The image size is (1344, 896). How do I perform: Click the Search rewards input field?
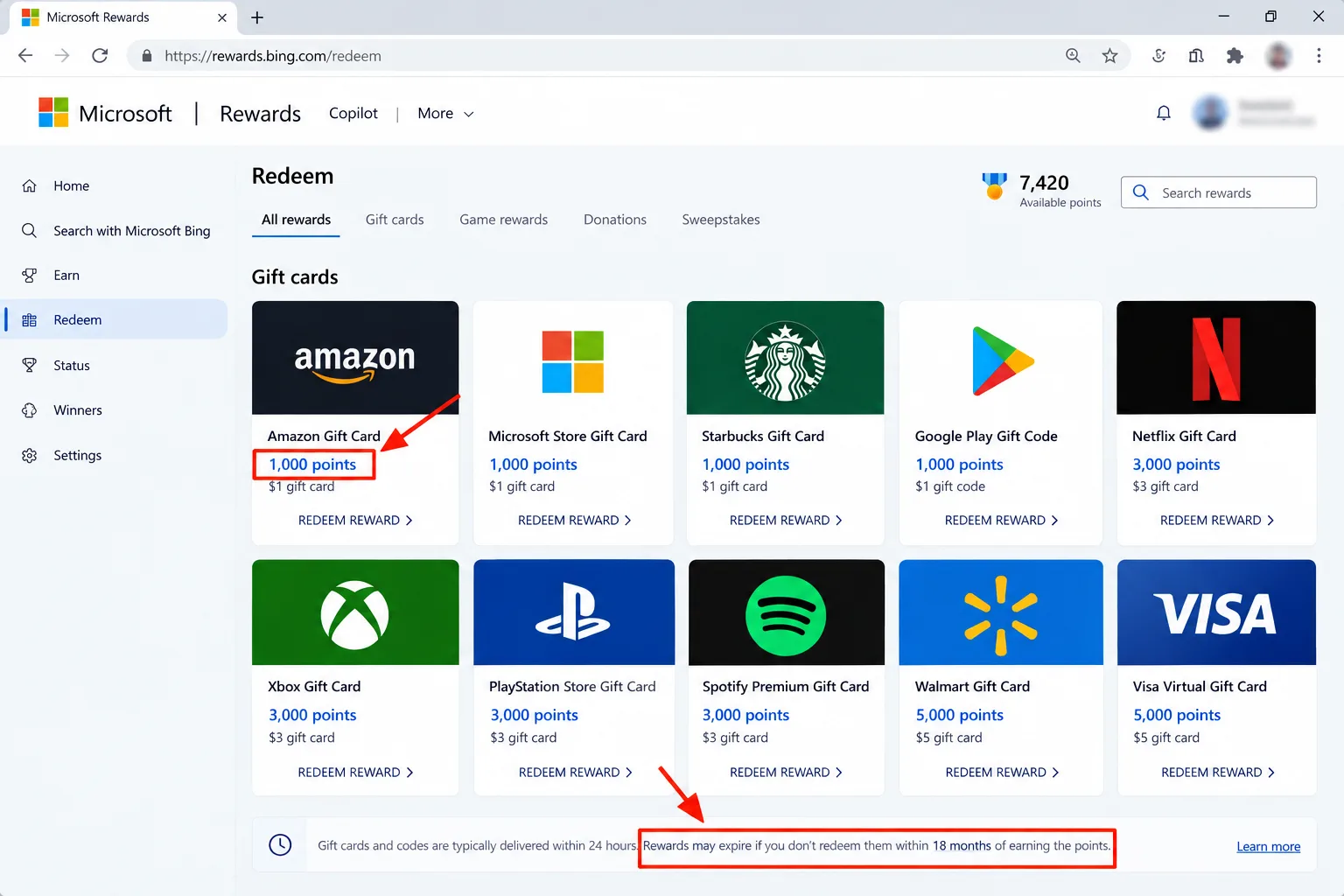coord(1218,192)
